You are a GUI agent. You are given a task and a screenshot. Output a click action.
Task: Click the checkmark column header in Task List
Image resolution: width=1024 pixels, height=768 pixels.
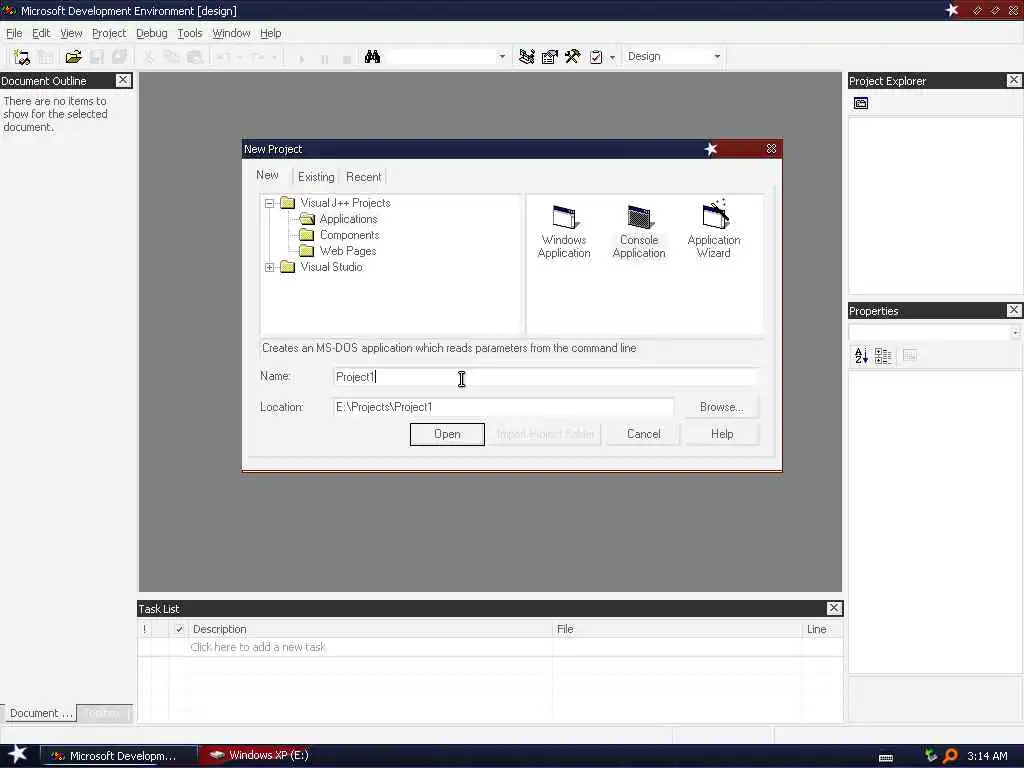(x=179, y=629)
